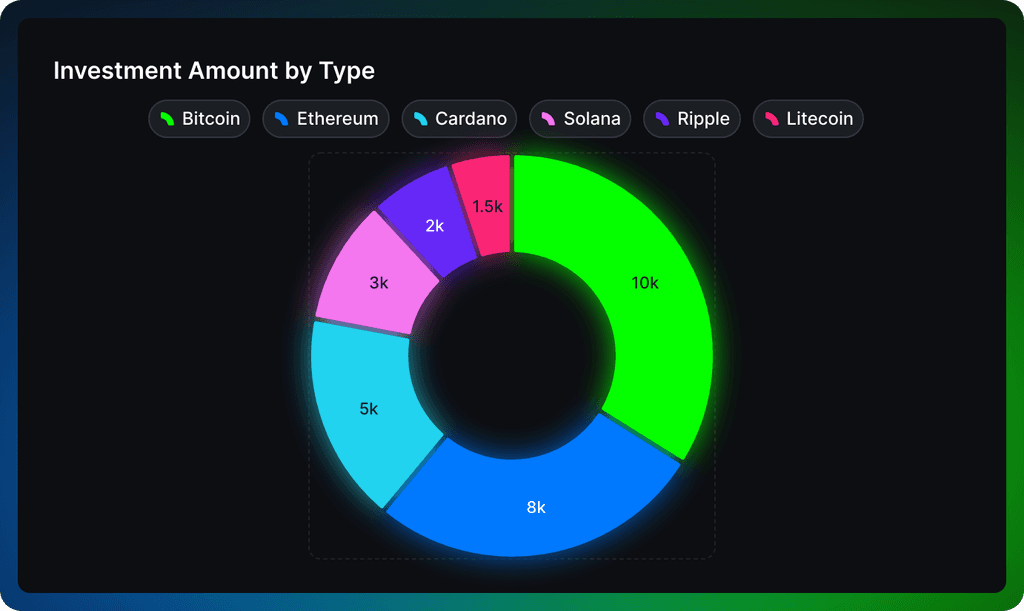The image size is (1024, 611).
Task: Click the Investment Amount by Type title
Action: pyautogui.click(x=214, y=70)
